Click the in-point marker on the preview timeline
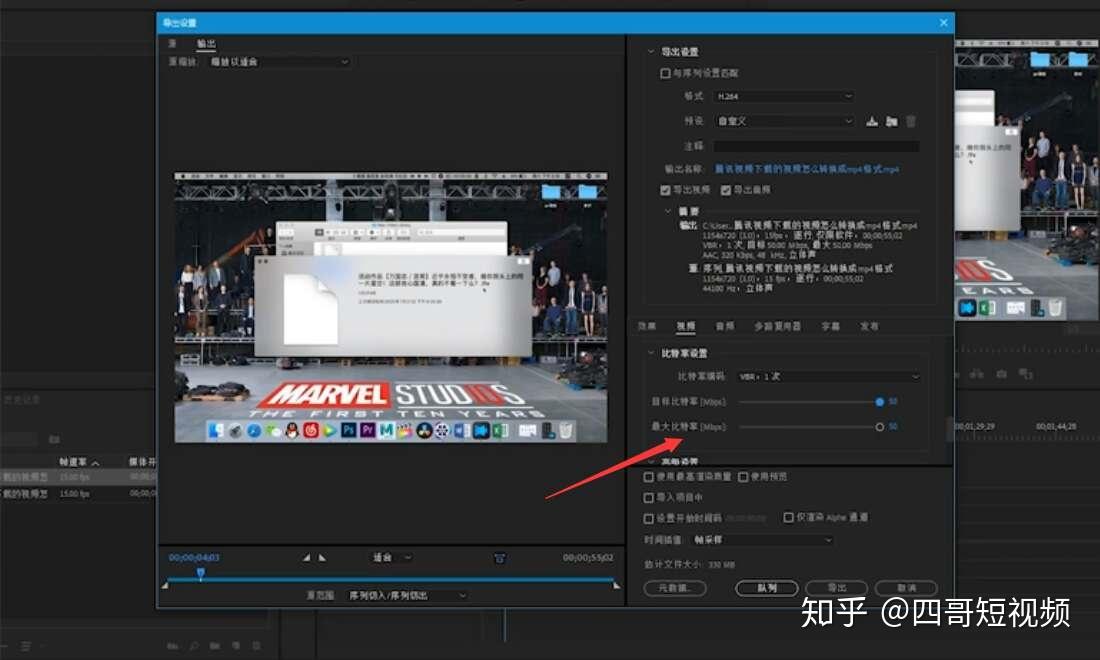The width and height of the screenshot is (1100, 660). click(x=165, y=585)
